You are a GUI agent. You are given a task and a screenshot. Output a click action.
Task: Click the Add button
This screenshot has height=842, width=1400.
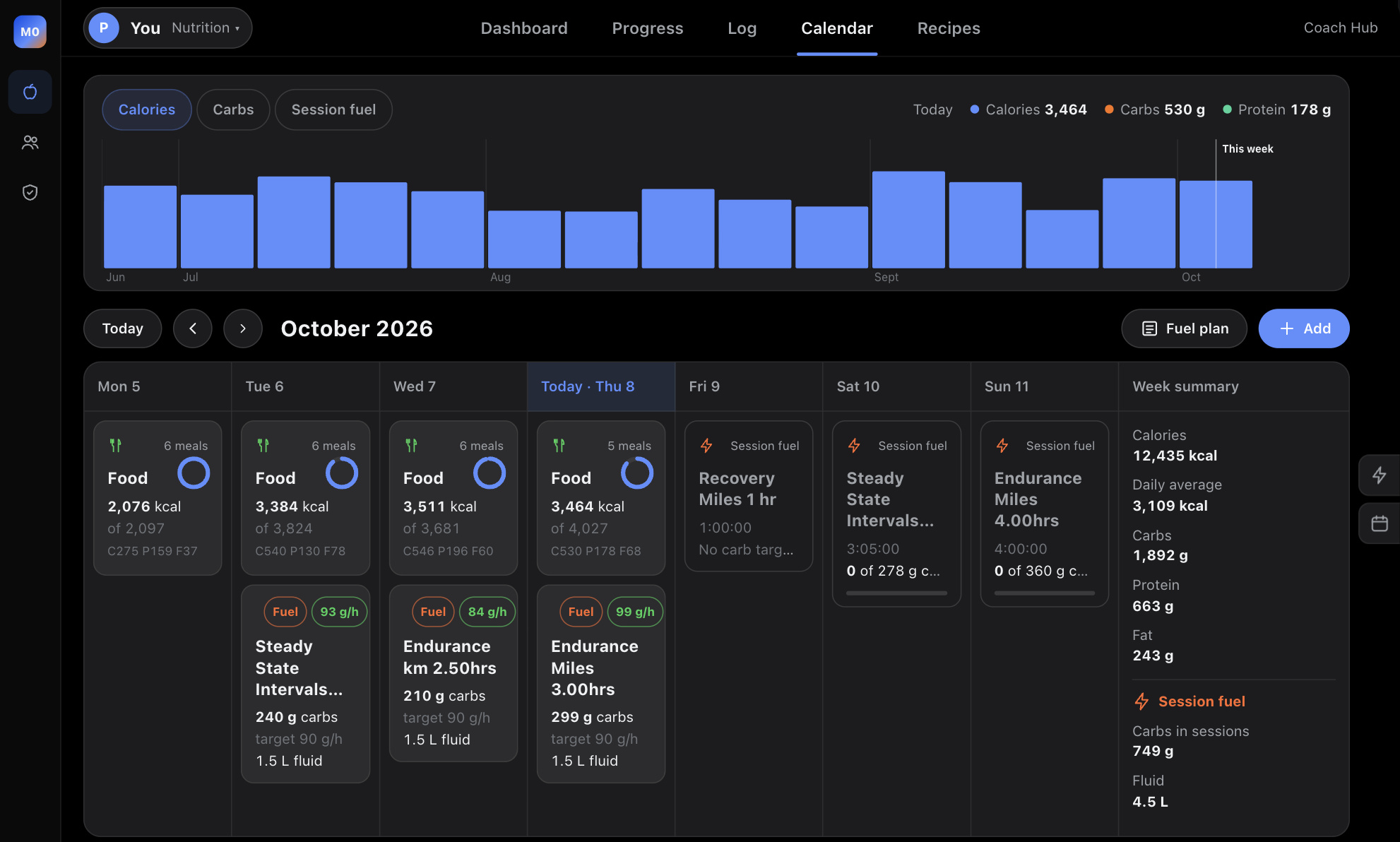[1304, 328]
